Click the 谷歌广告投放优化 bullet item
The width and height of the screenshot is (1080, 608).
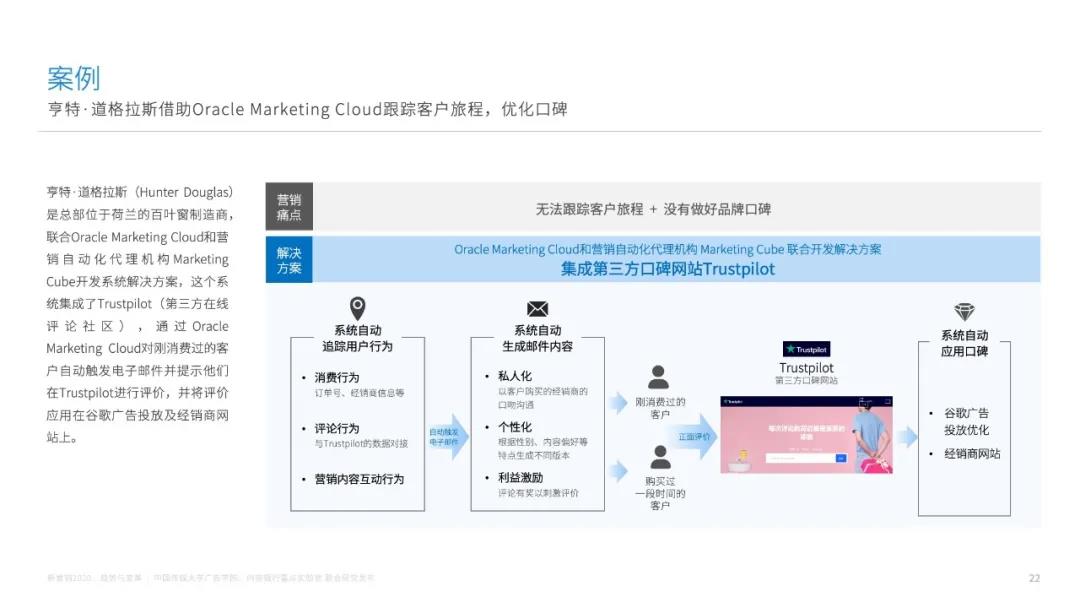966,421
